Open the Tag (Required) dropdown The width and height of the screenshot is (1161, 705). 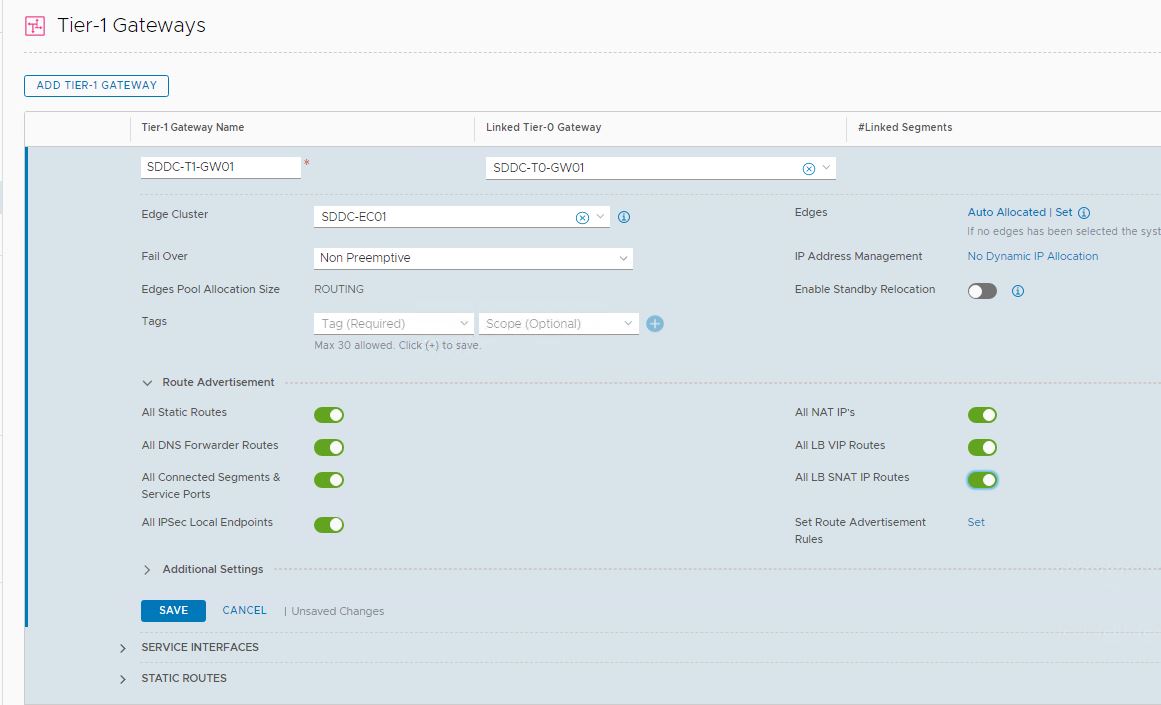[x=394, y=324]
